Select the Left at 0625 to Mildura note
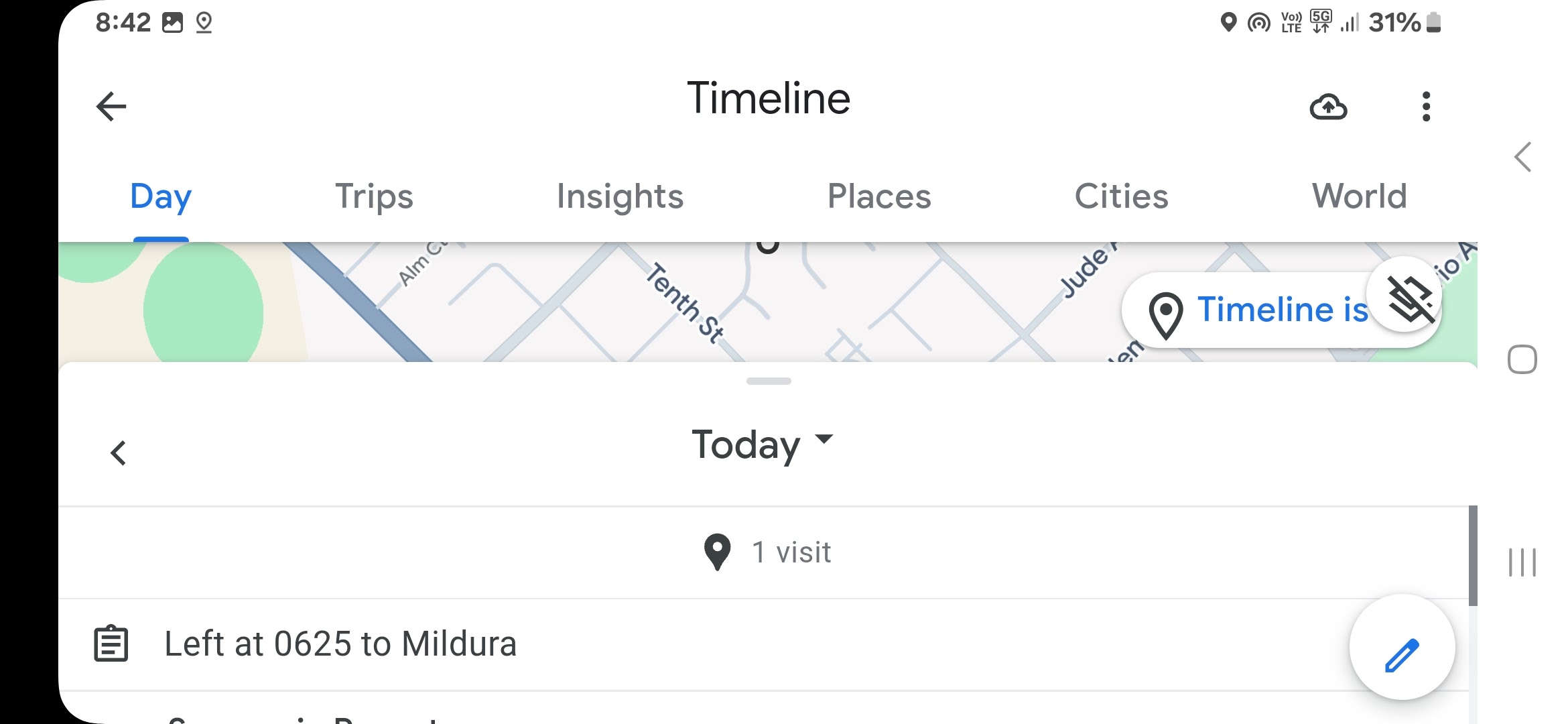This screenshot has width=1568, height=724. click(x=340, y=642)
